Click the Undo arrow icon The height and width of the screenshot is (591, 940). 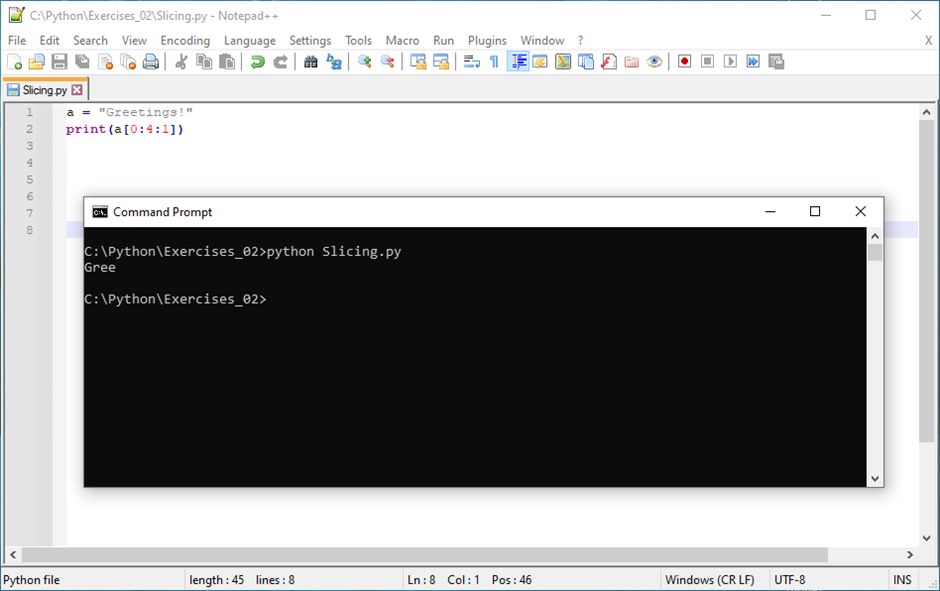pos(257,62)
